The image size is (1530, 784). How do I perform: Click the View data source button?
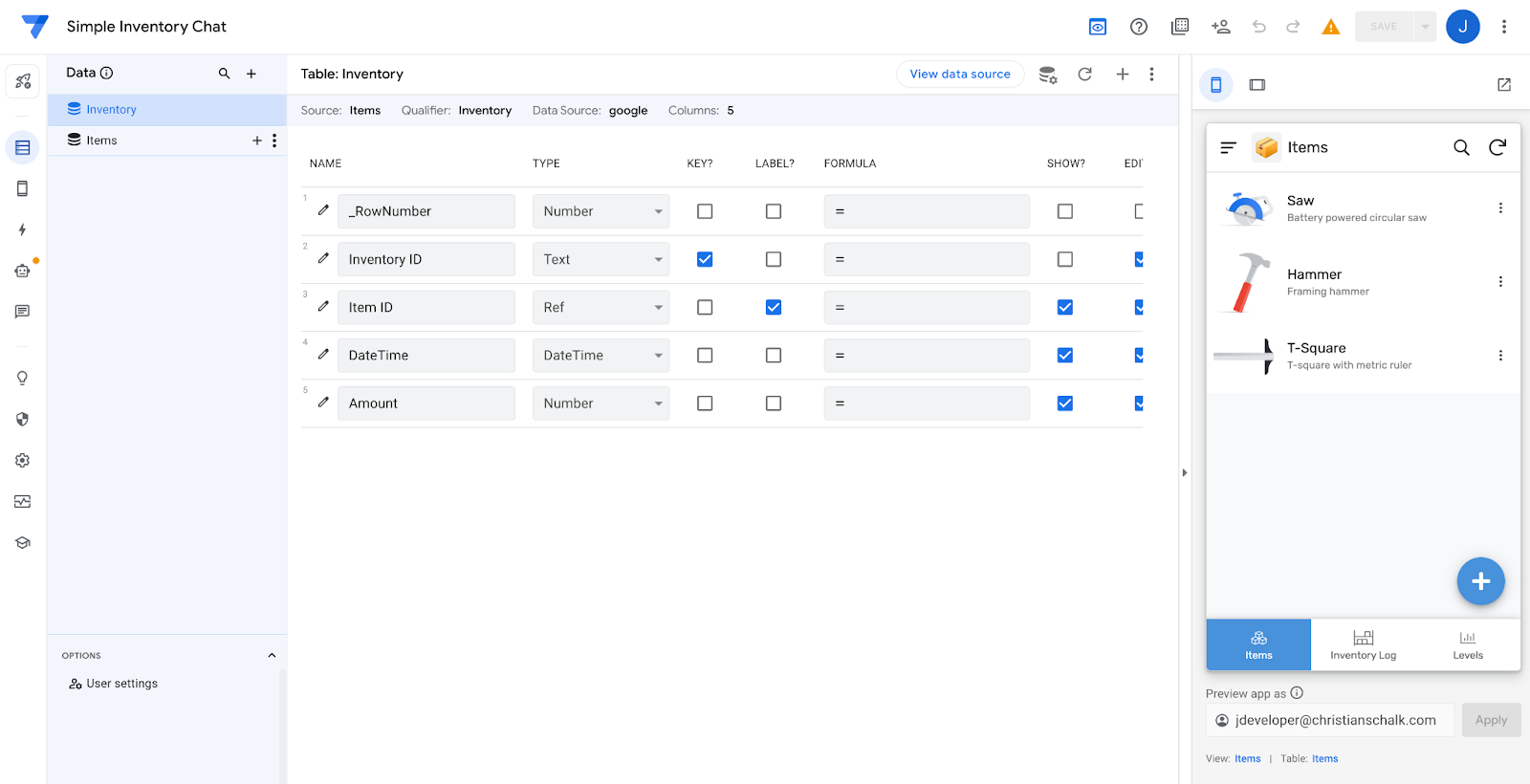959,75
